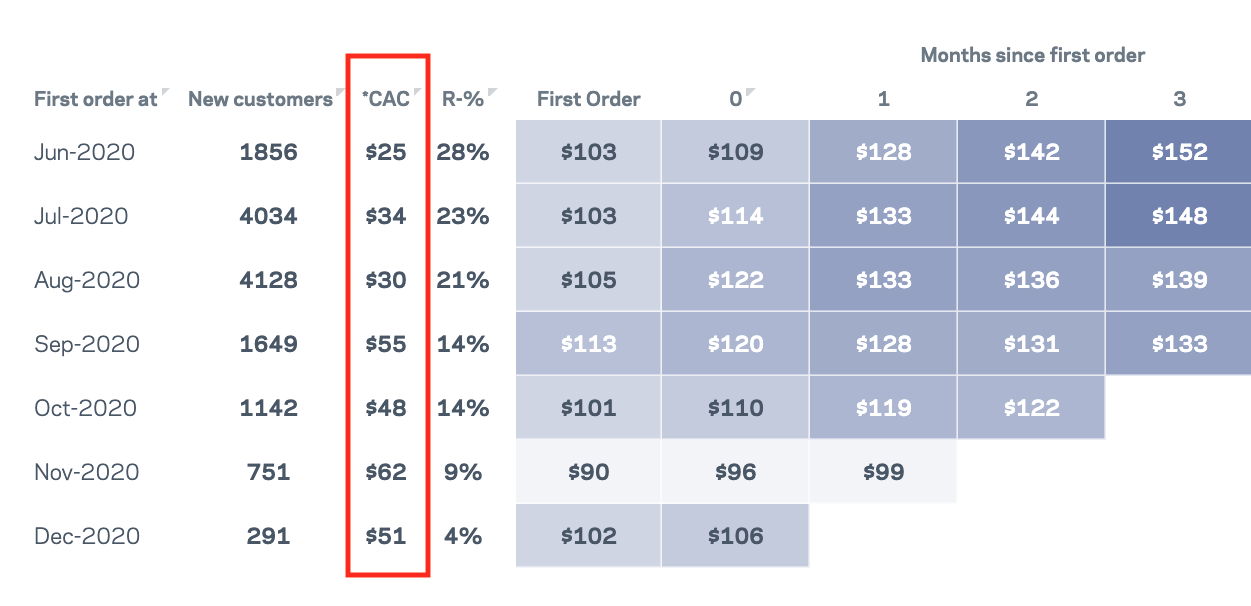Click the 4034 new customers value

pyautogui.click(x=268, y=216)
